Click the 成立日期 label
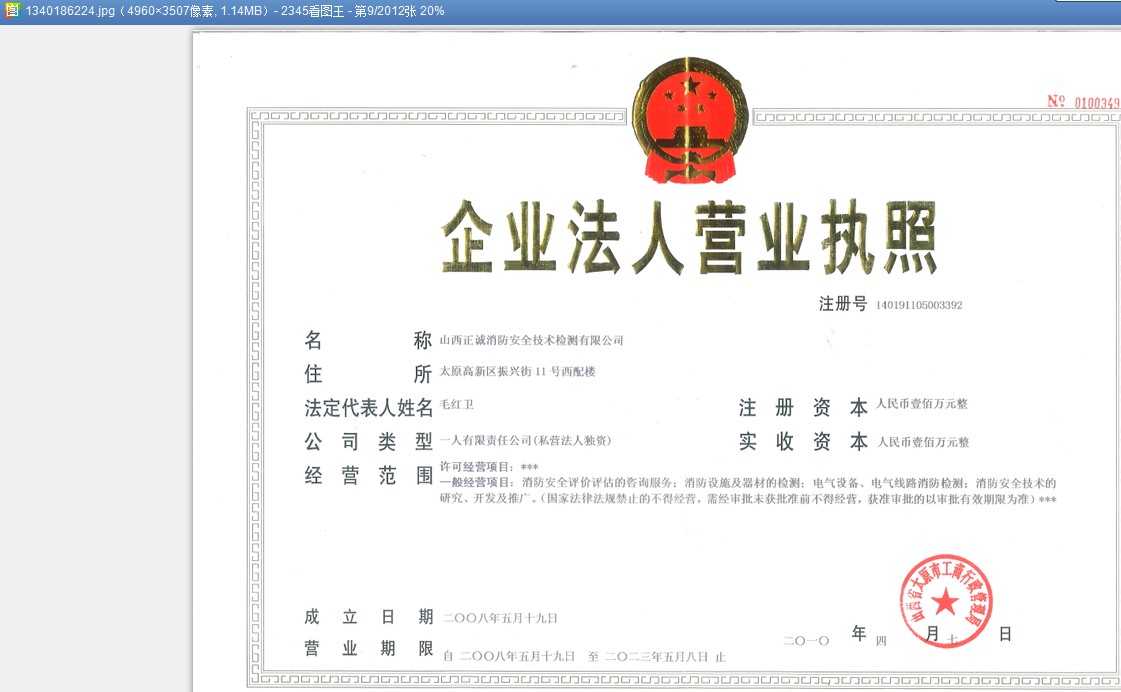1121x692 pixels. tap(369, 616)
